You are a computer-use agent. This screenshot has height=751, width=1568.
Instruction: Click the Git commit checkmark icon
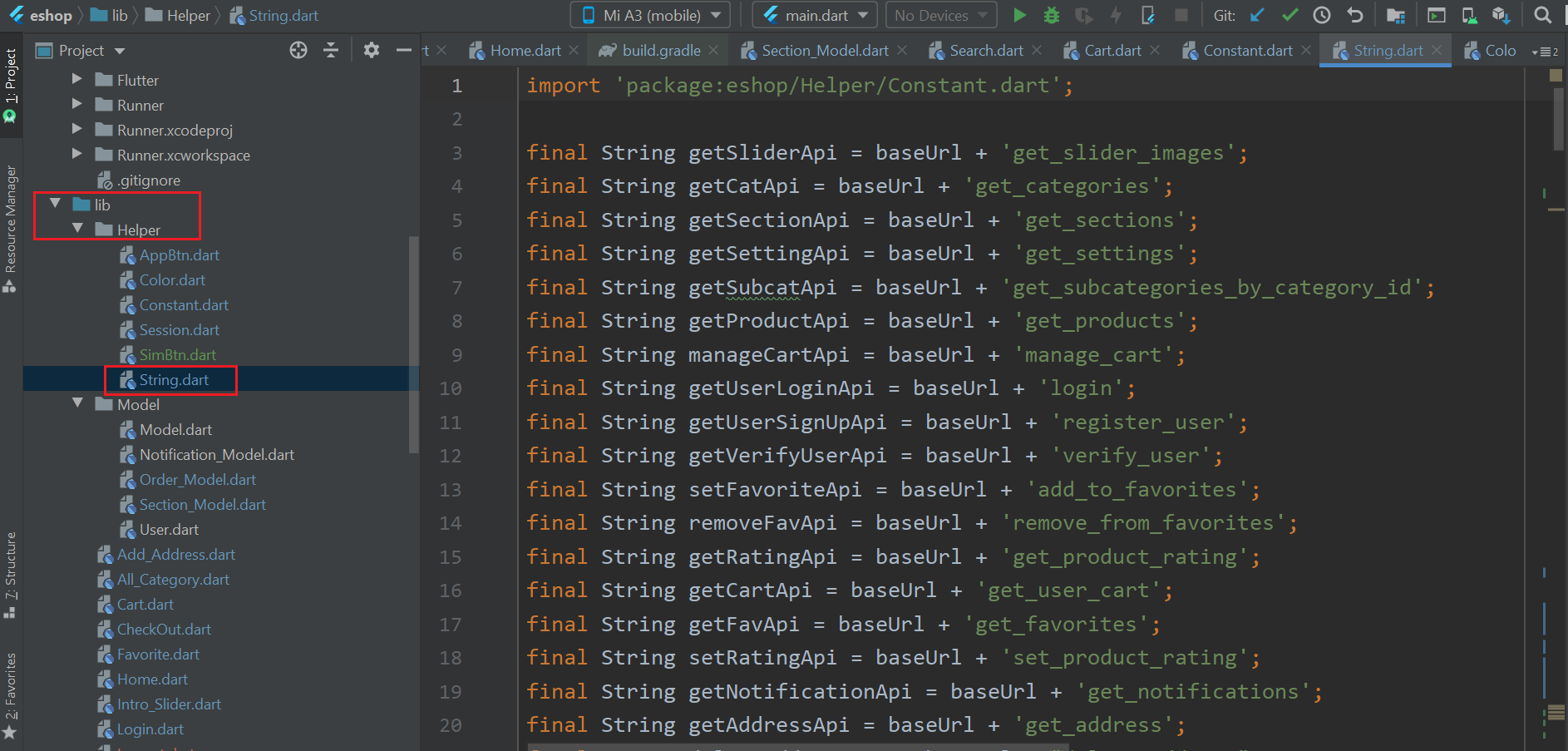[1289, 15]
